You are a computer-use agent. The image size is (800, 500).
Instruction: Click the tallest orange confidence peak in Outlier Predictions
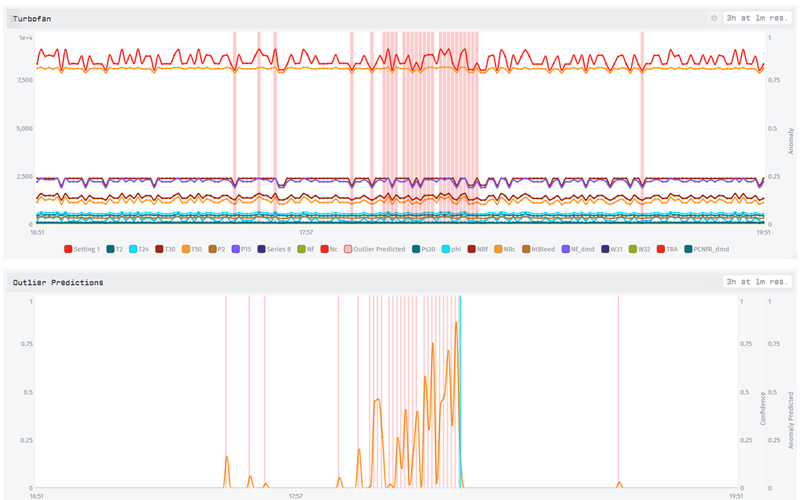click(x=456, y=323)
